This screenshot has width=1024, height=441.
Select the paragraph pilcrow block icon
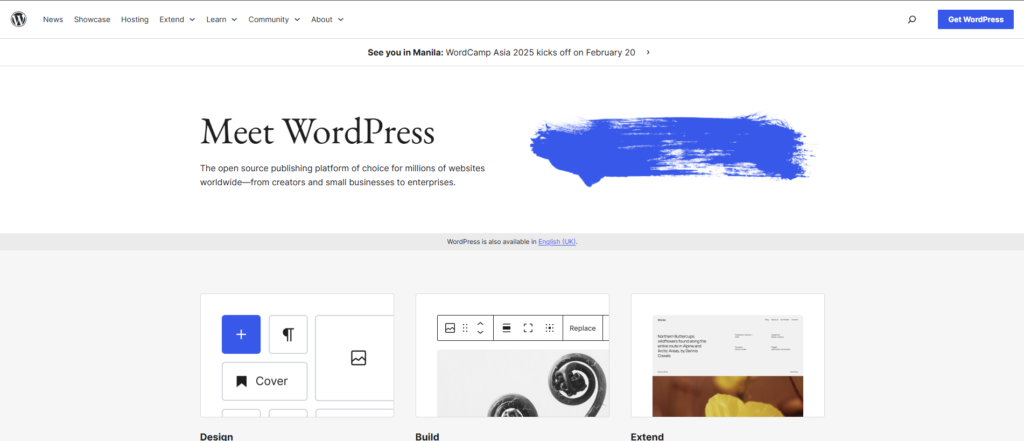[x=288, y=334]
